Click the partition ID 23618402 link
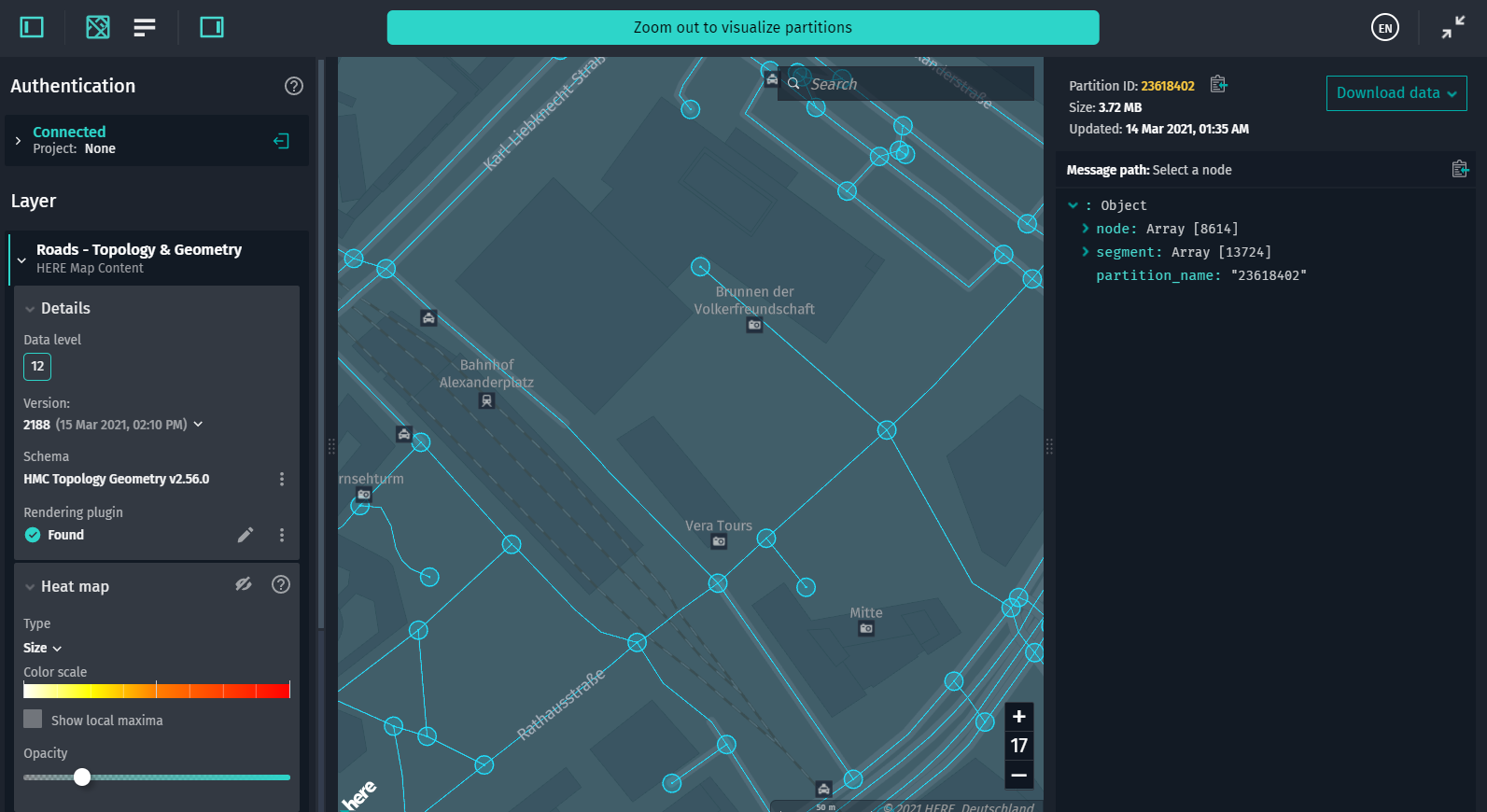The image size is (1487, 812). tap(1168, 86)
